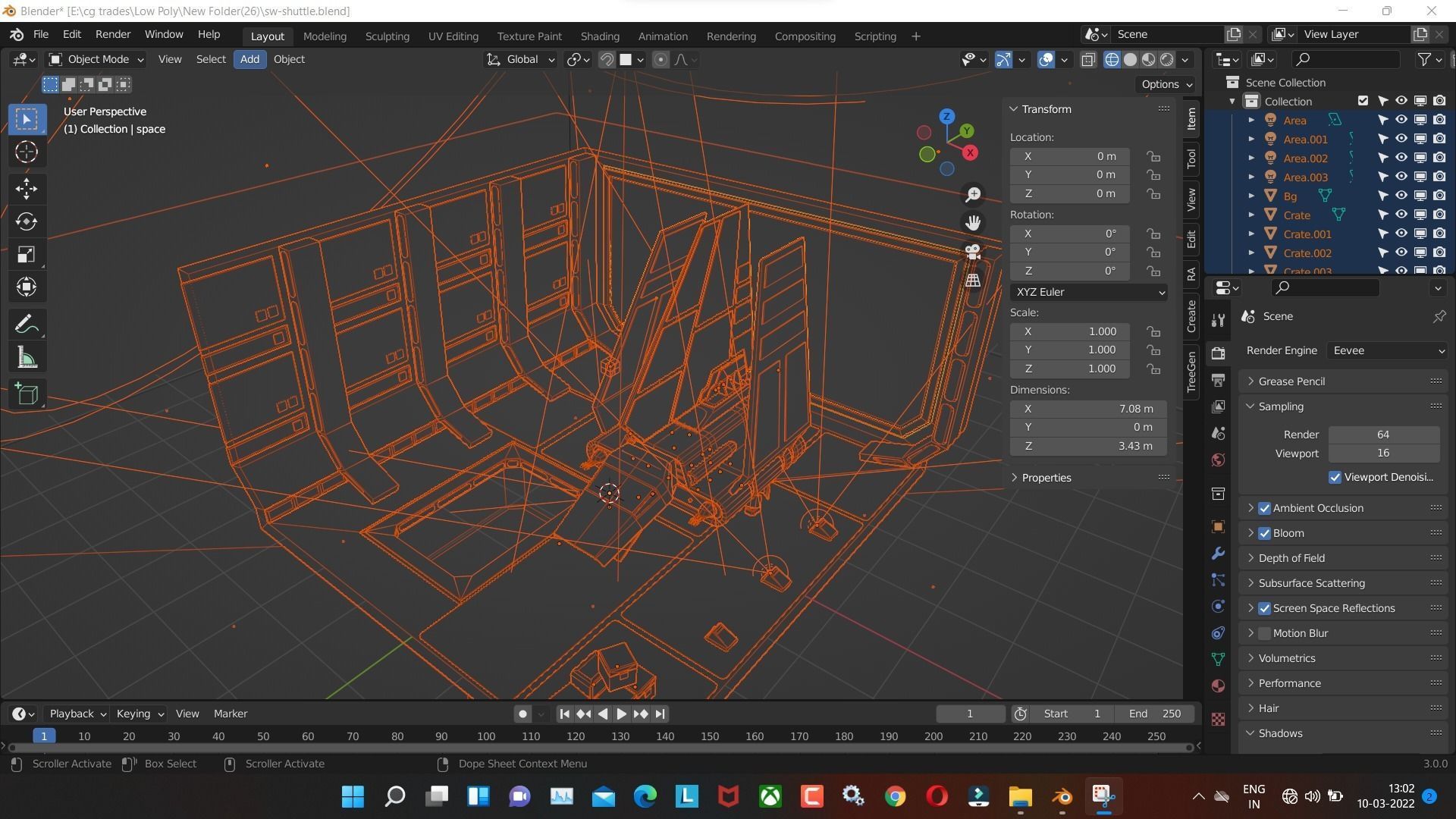Toggle camera view icon in viewport

click(973, 252)
